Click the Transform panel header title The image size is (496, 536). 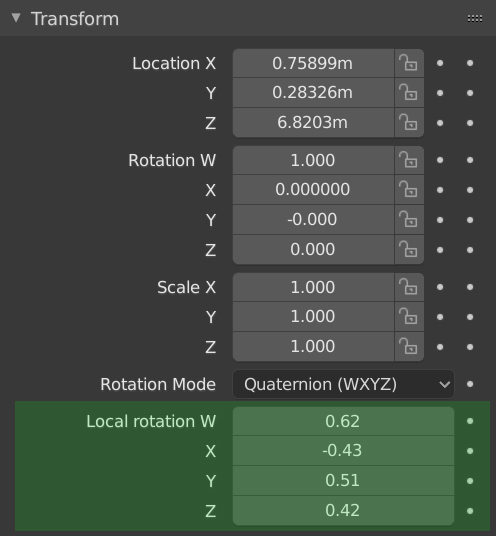pyautogui.click(x=75, y=18)
